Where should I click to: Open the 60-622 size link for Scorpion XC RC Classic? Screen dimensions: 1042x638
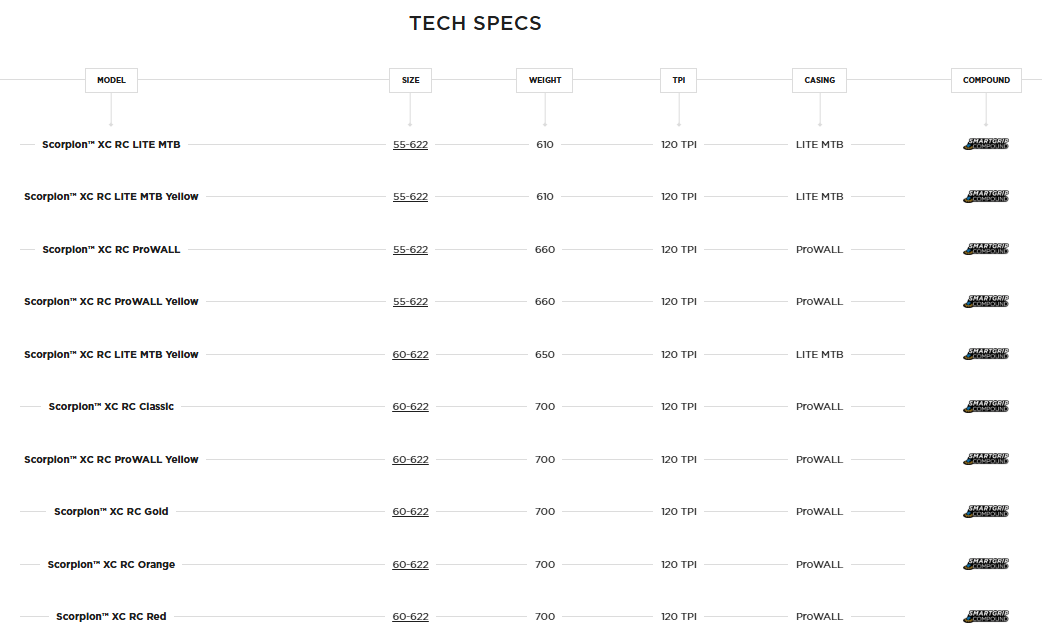pyautogui.click(x=410, y=407)
